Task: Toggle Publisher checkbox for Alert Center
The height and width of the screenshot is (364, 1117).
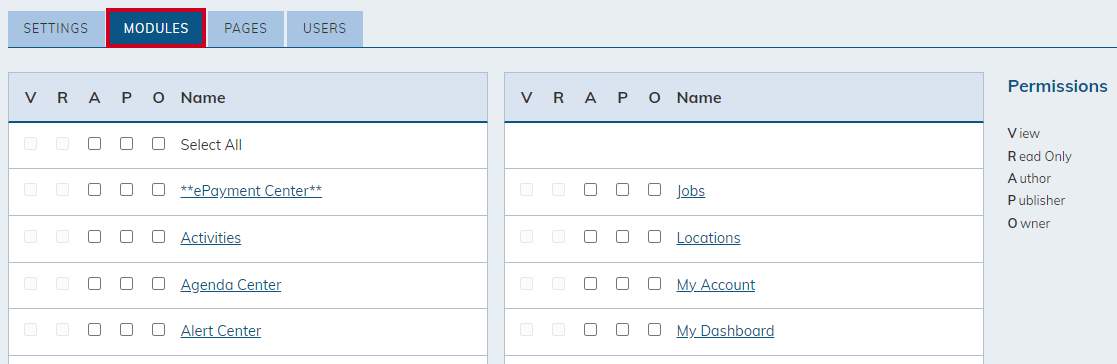Action: 126,330
